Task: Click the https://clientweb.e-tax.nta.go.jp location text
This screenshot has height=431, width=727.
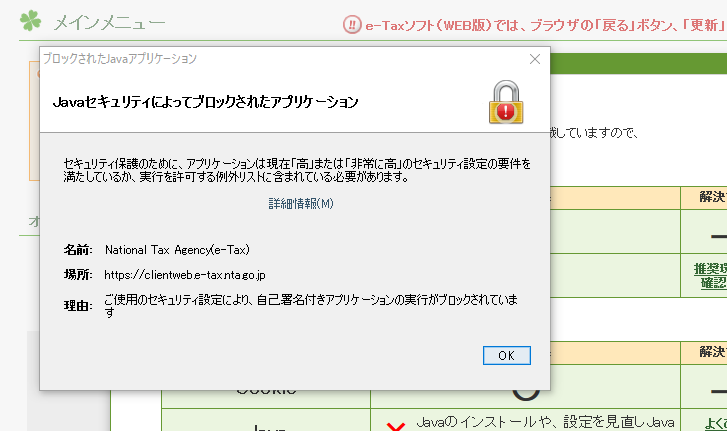Action: [x=185, y=275]
